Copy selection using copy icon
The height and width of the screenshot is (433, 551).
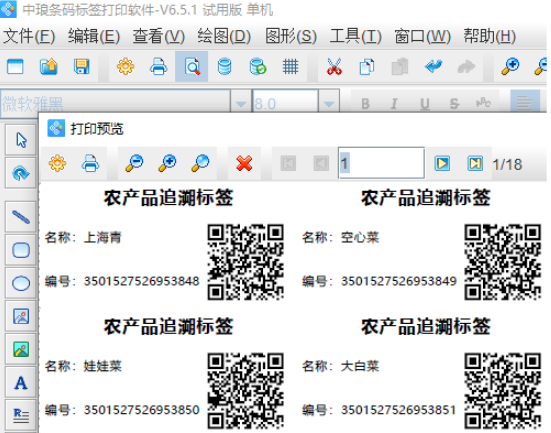(x=367, y=66)
